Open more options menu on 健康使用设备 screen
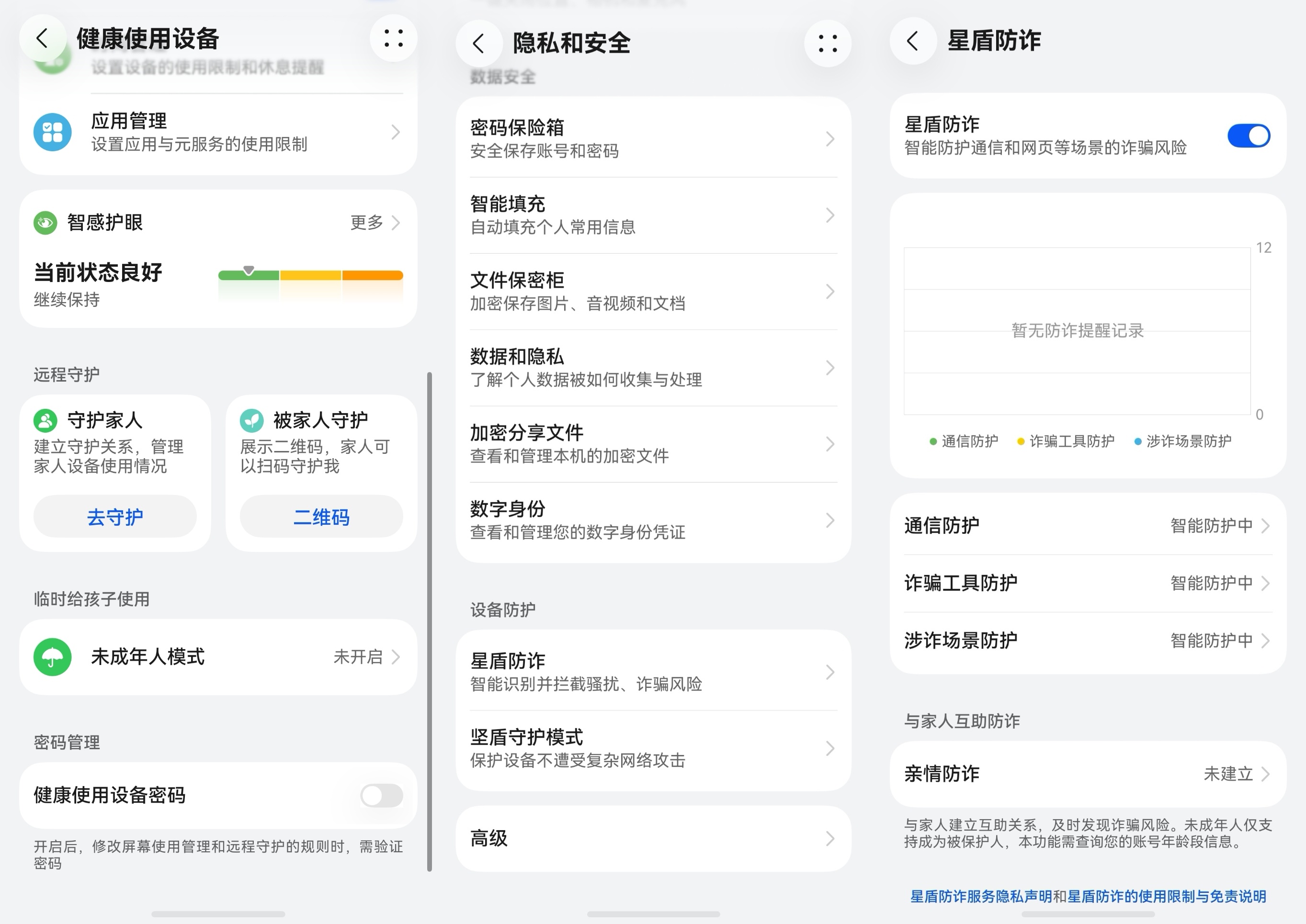The height and width of the screenshot is (924, 1306). [x=393, y=38]
